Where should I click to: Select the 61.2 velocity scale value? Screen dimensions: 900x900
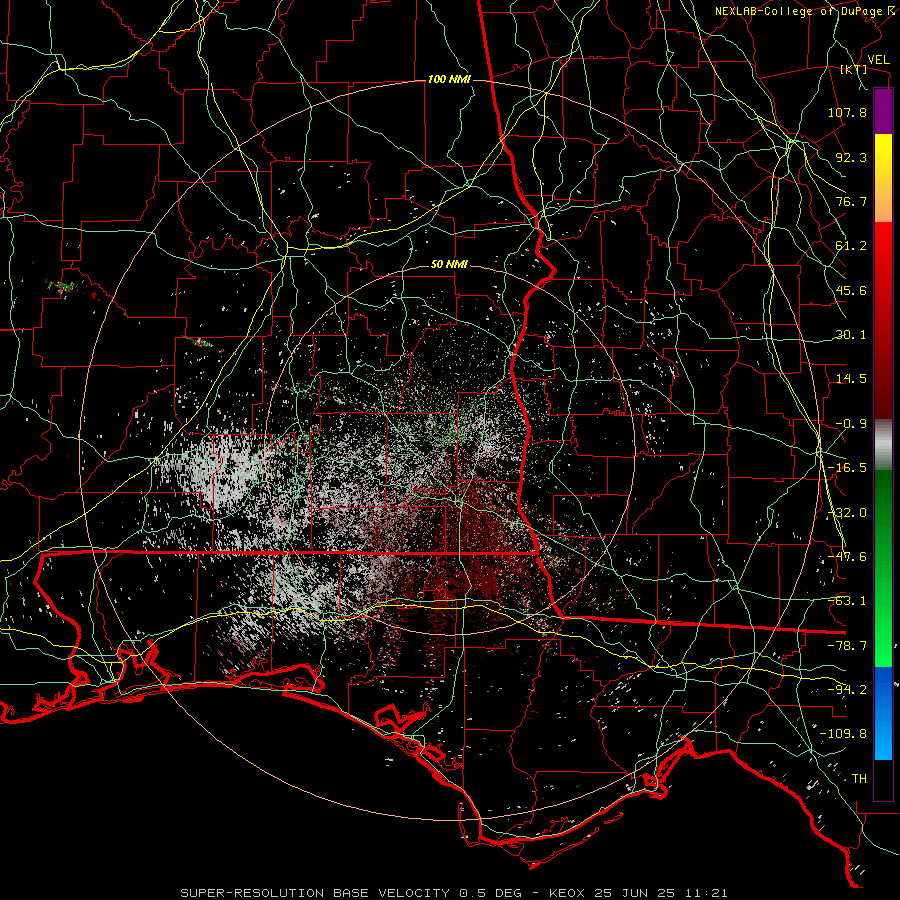851,246
